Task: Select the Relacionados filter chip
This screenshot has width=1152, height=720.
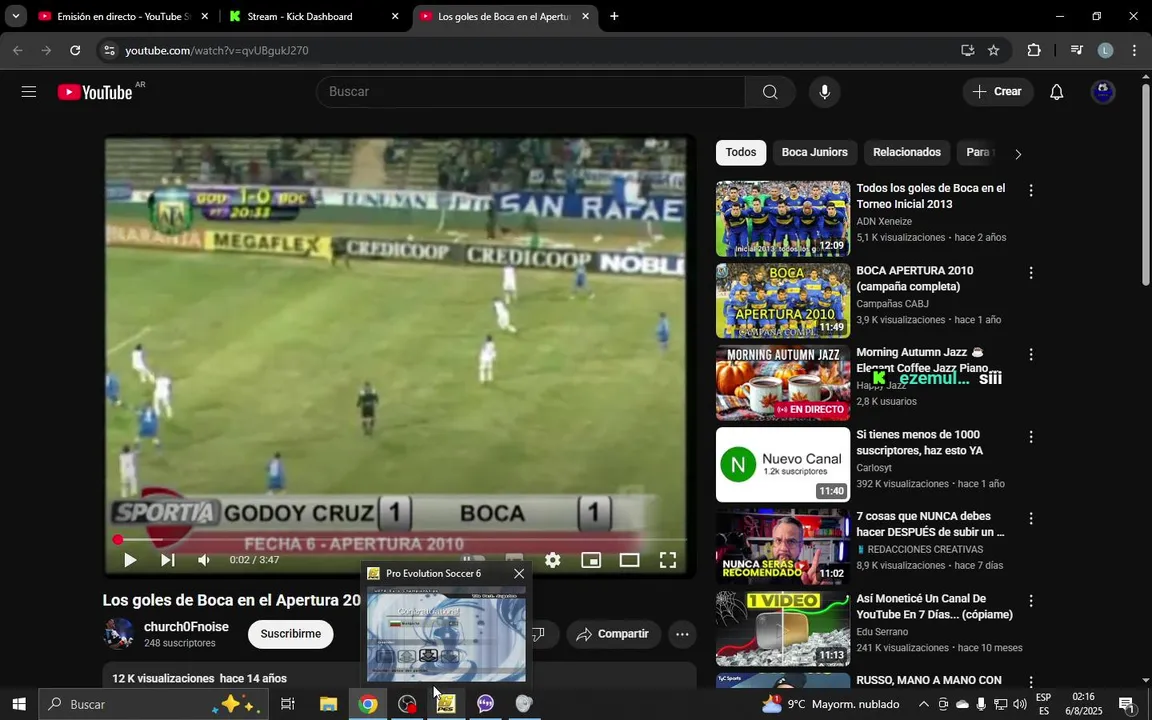Action: point(907,152)
